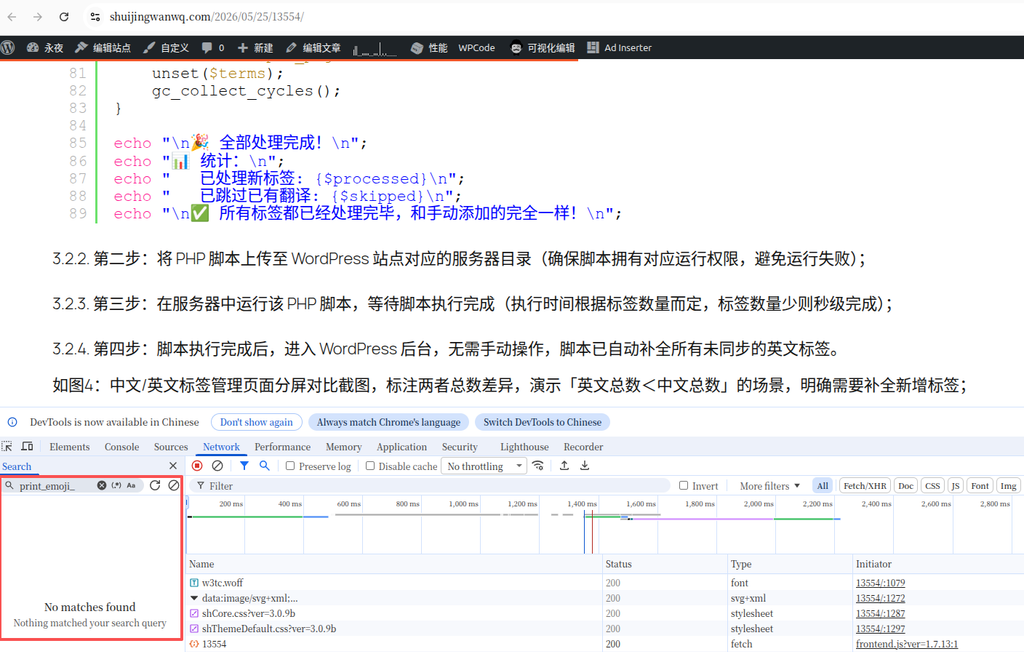Switch to Performance tab
This screenshot has width=1024, height=652.
pos(282,447)
